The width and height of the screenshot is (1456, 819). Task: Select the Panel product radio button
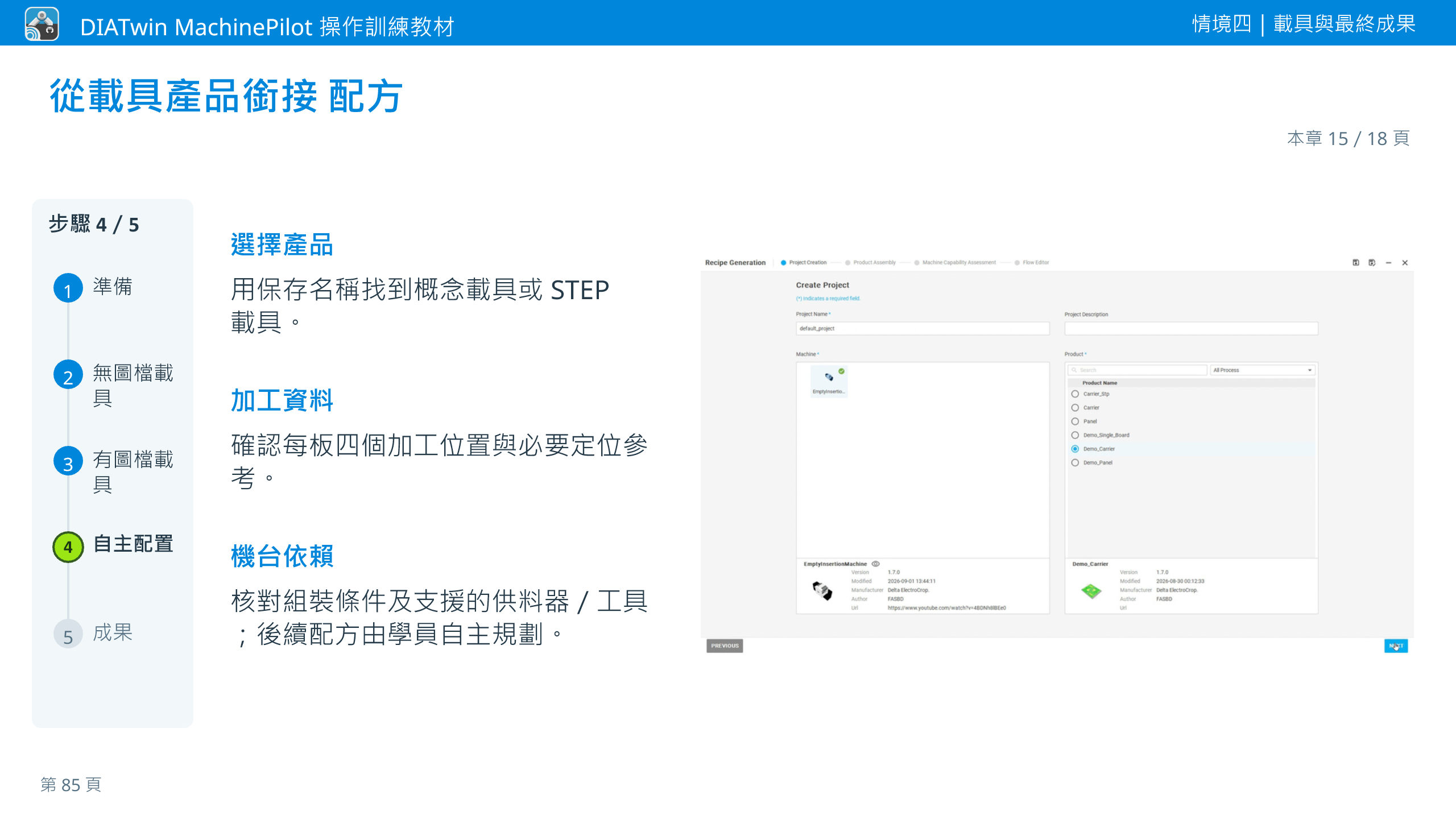click(x=1075, y=421)
